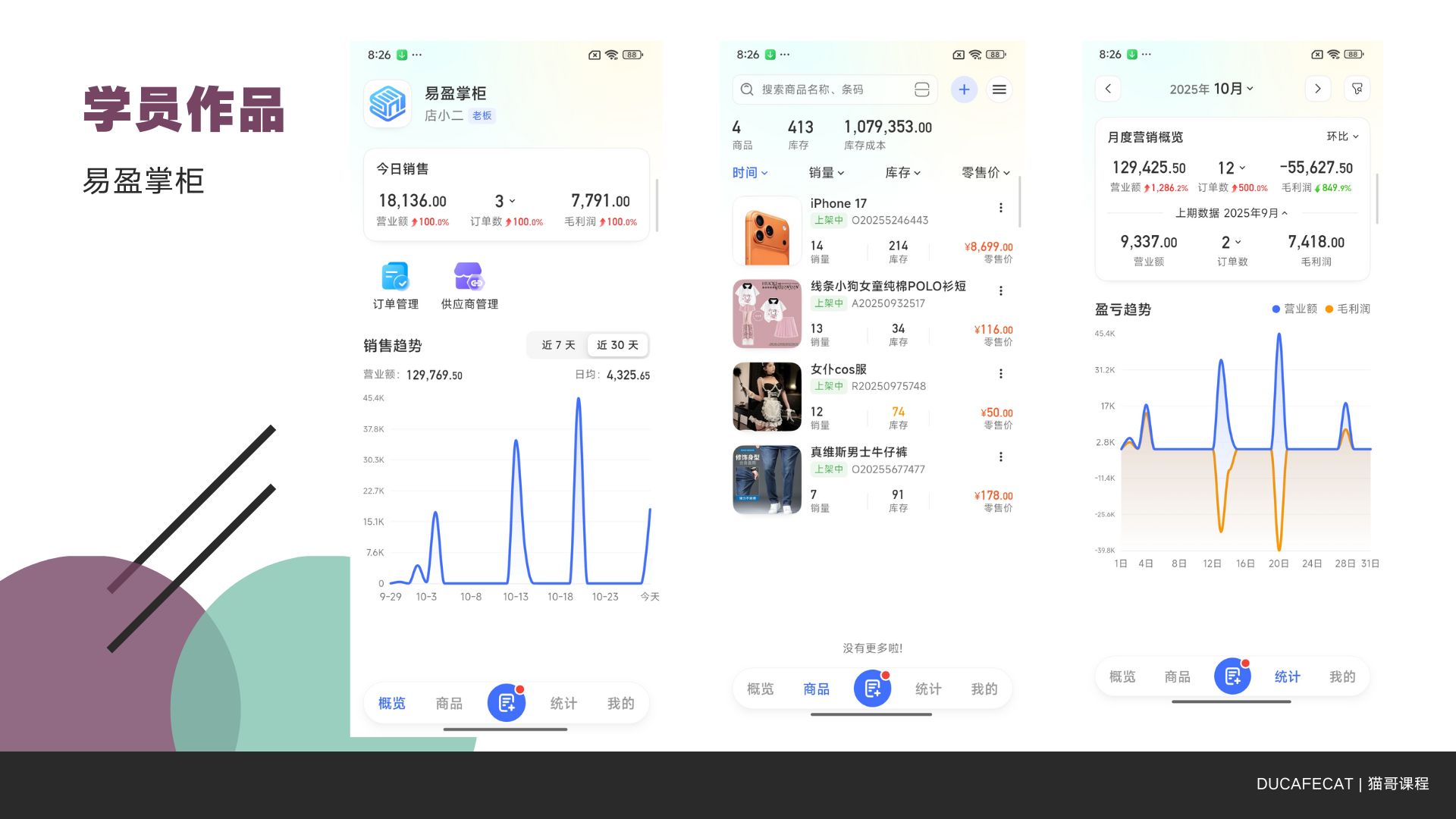Click the product list scrollbar
The image size is (1456, 819).
(1020, 202)
